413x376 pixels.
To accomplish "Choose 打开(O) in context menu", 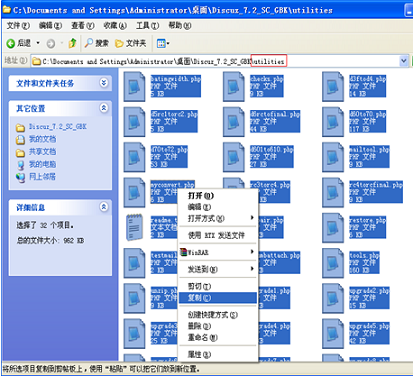I will [218, 196].
